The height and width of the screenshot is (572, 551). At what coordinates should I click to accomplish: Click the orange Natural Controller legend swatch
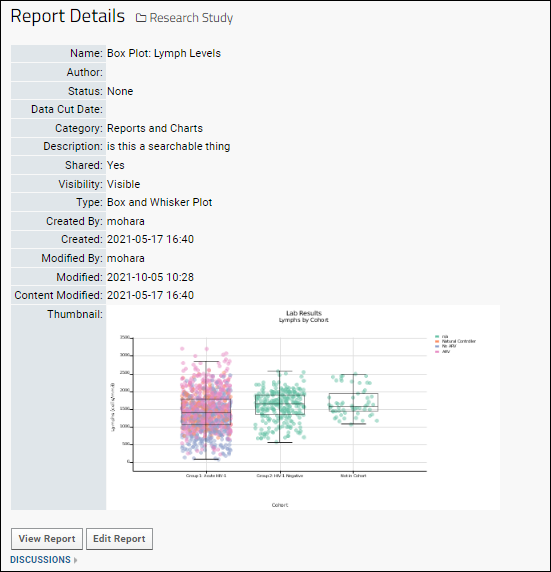coord(437,341)
